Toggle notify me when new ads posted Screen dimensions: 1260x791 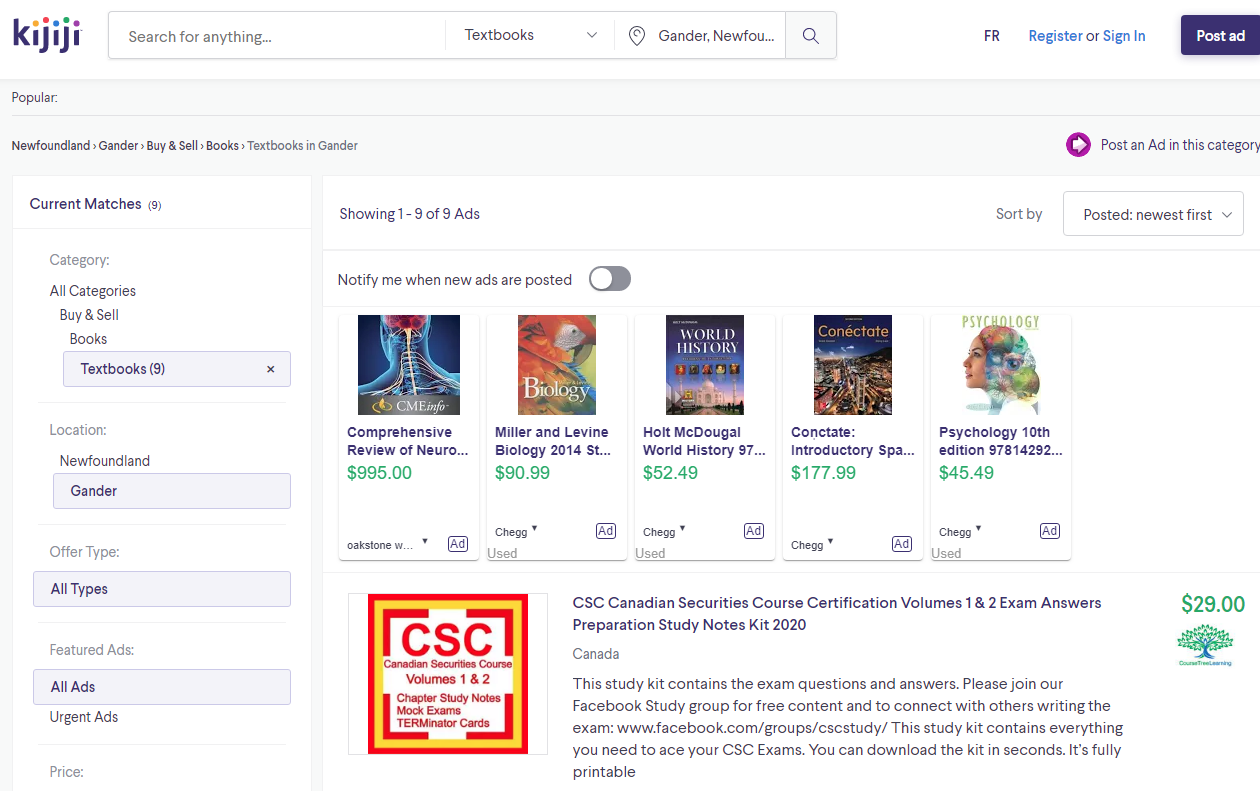coord(609,279)
